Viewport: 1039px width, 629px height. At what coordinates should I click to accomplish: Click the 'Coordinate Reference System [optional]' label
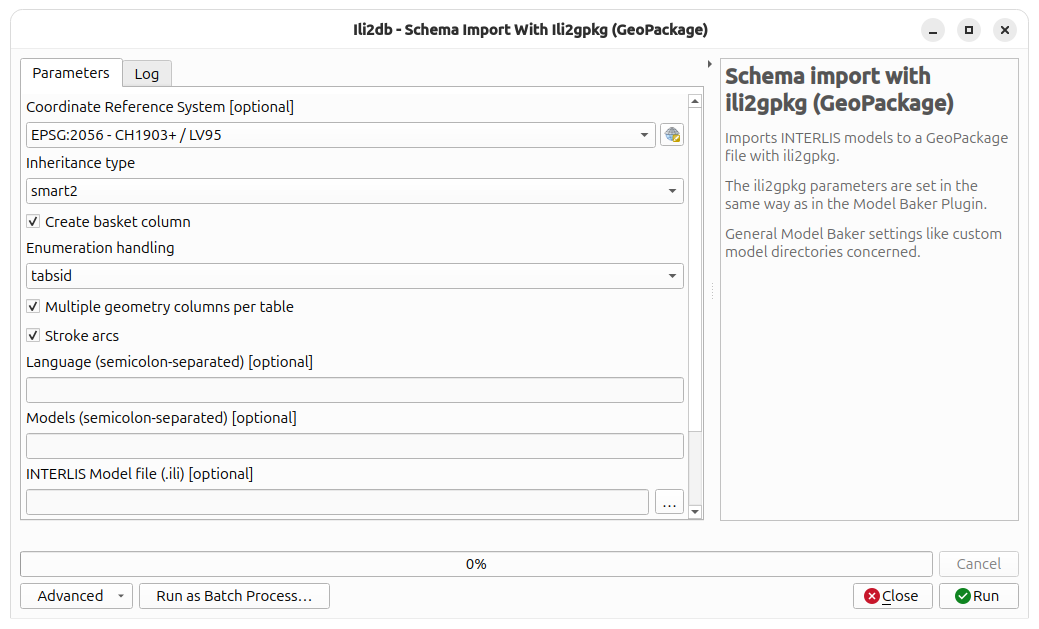160,107
